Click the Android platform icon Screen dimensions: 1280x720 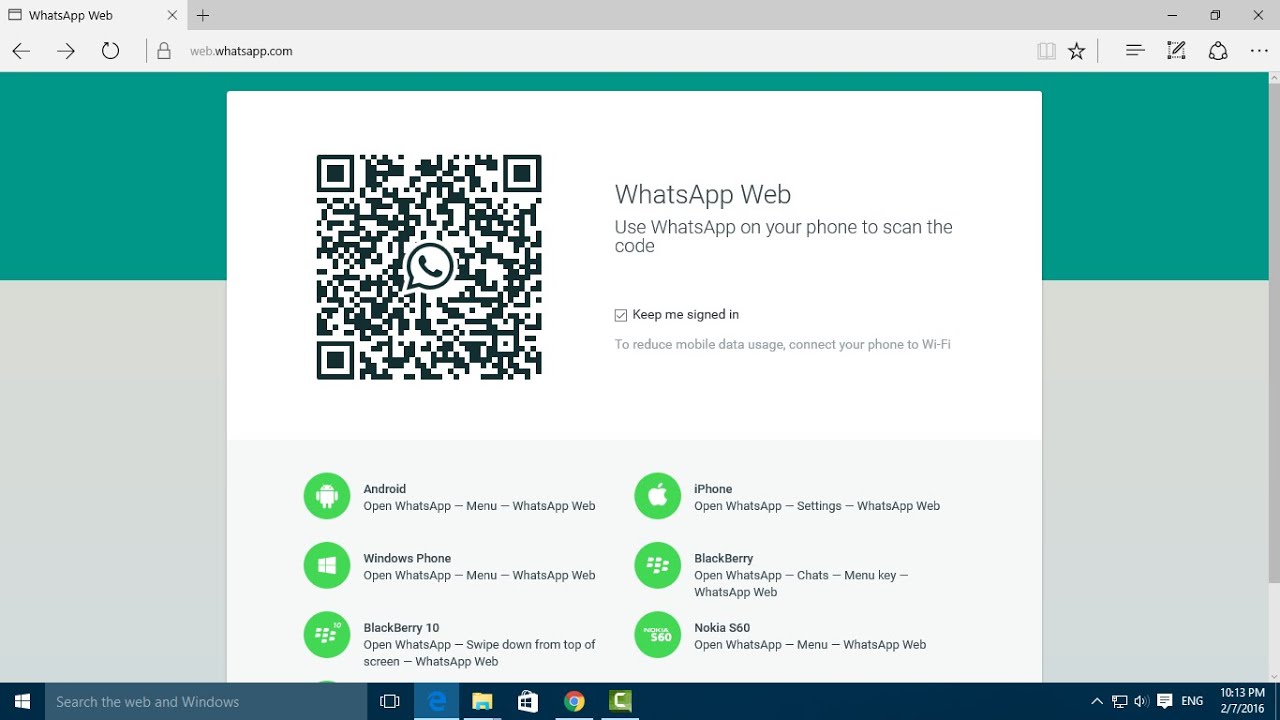click(x=327, y=496)
